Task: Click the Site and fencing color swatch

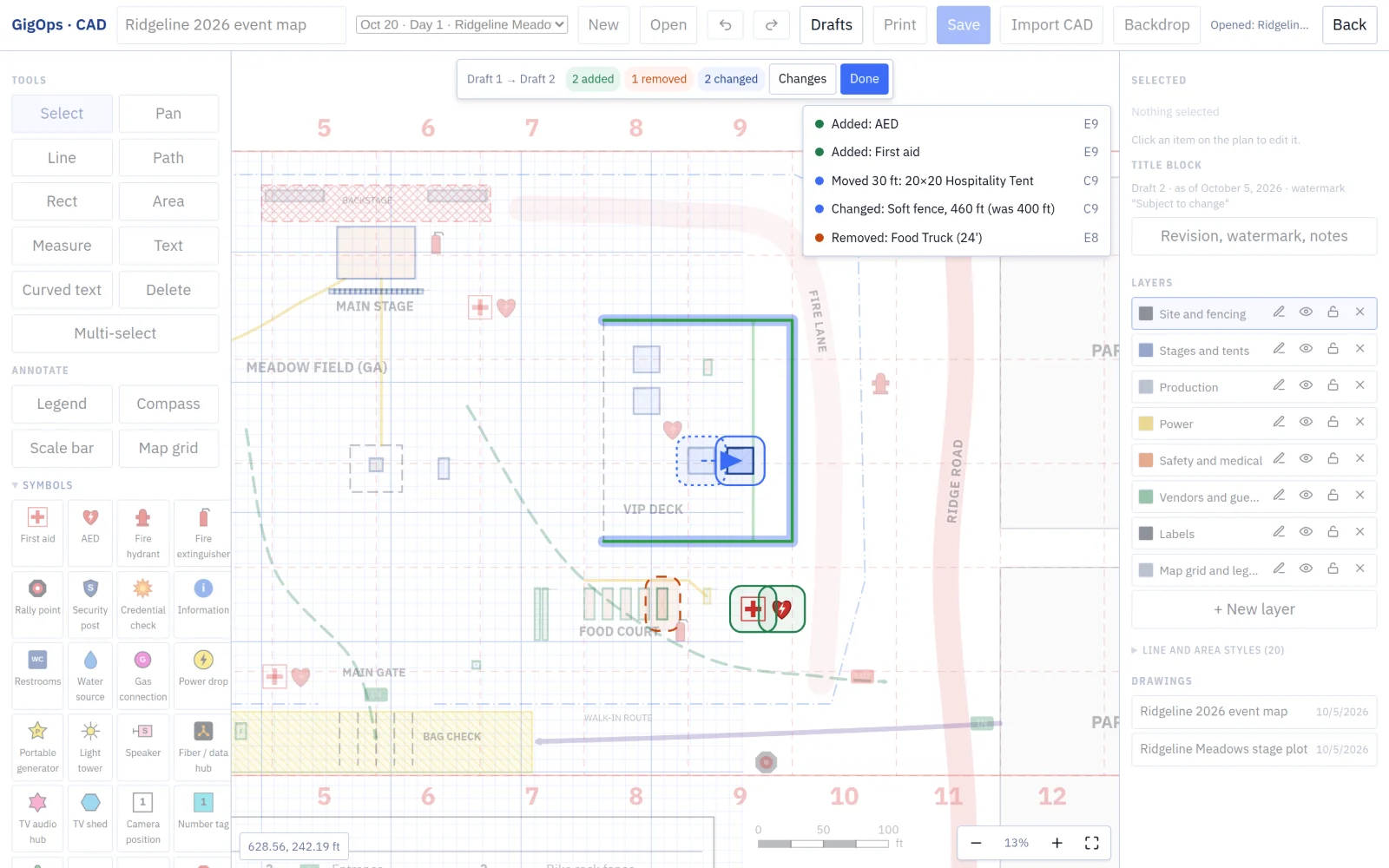Action: (1146, 313)
